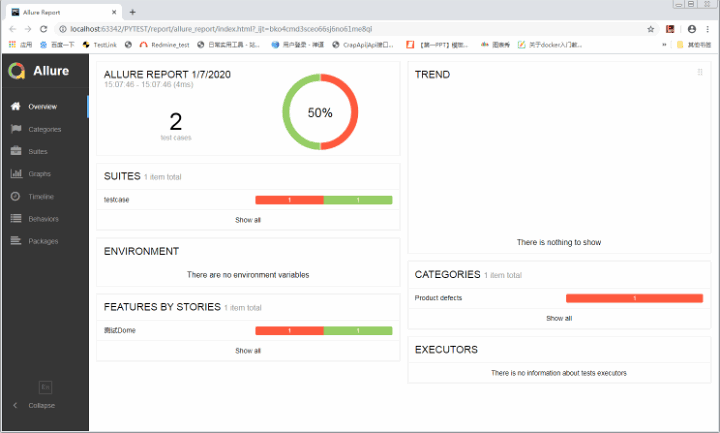720x433 pixels.
Task: Reload the Allure report page
Action: pyautogui.click(x=44, y=29)
